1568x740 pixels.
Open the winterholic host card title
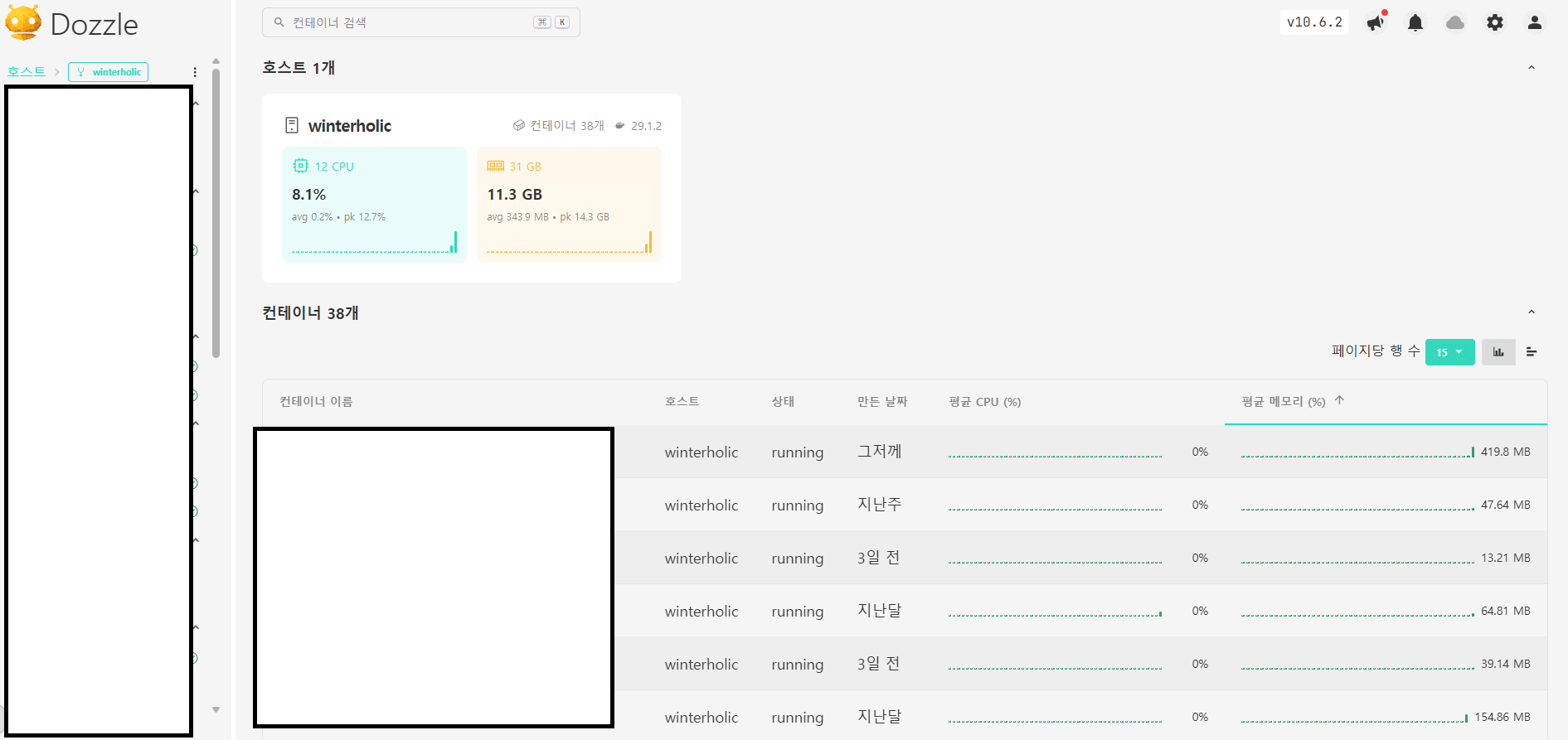(x=349, y=126)
